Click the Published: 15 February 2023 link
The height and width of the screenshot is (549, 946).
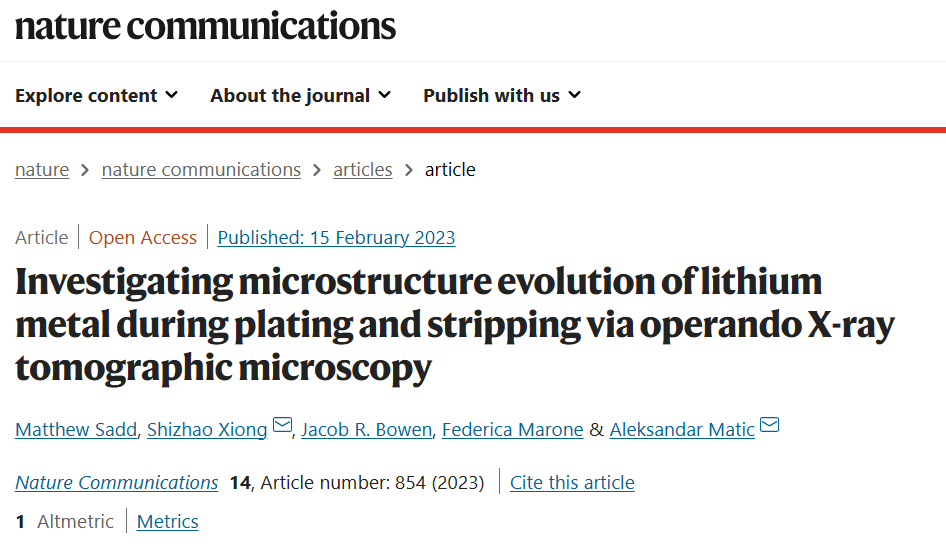tap(336, 238)
